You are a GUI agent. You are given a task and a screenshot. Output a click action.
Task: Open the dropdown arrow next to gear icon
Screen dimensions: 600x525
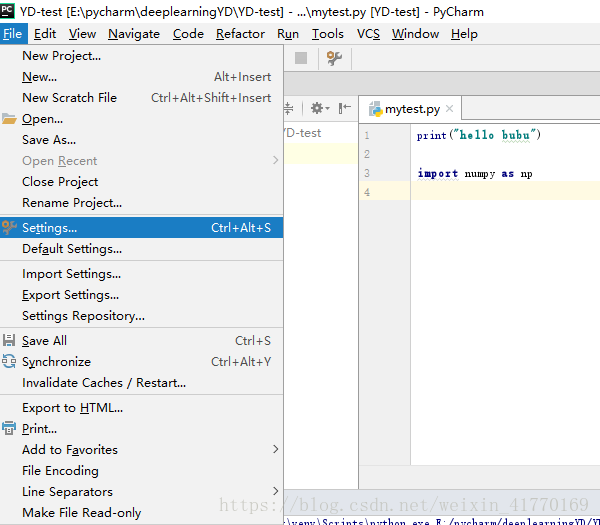tap(328, 109)
